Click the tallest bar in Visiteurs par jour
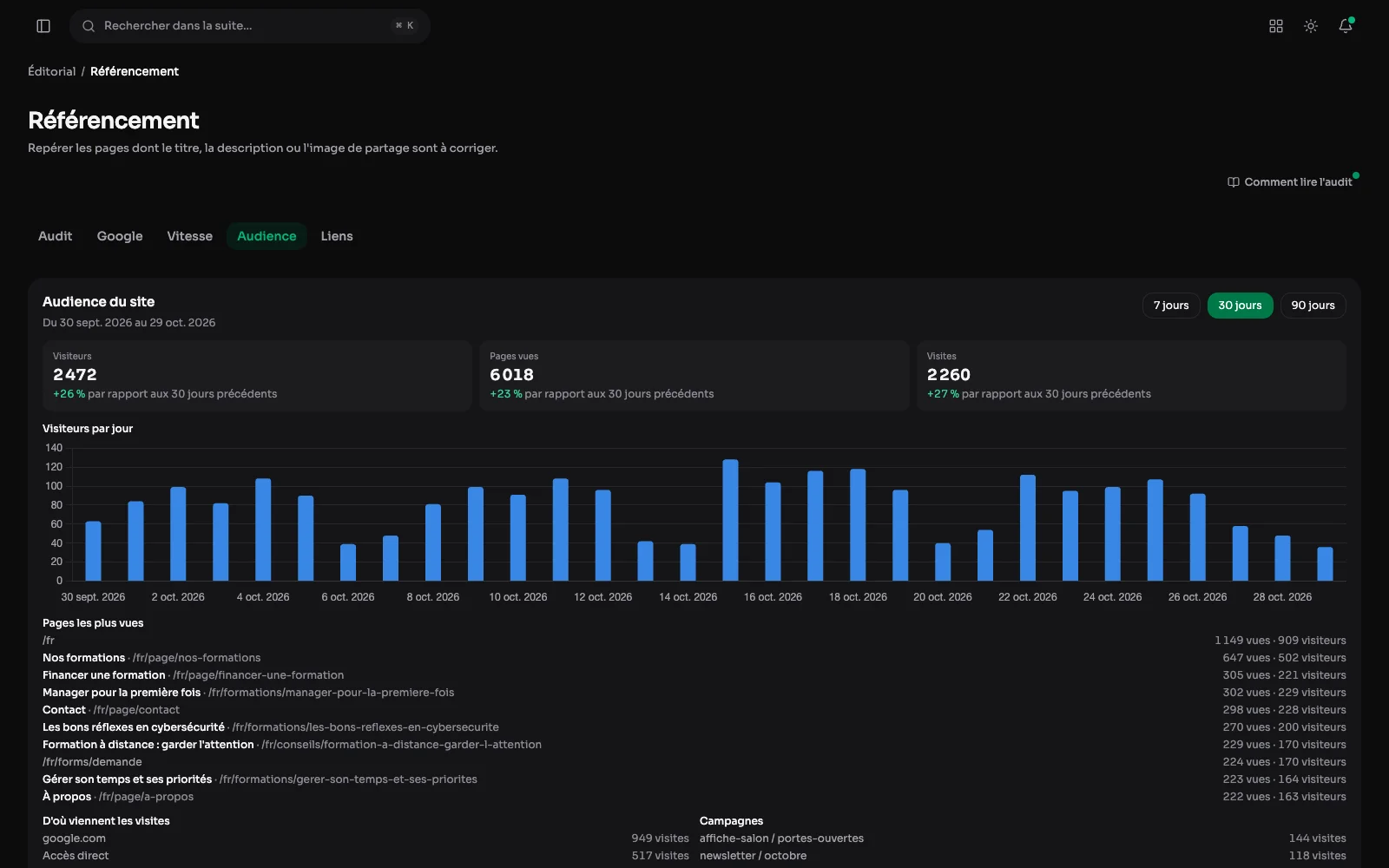 [x=730, y=520]
